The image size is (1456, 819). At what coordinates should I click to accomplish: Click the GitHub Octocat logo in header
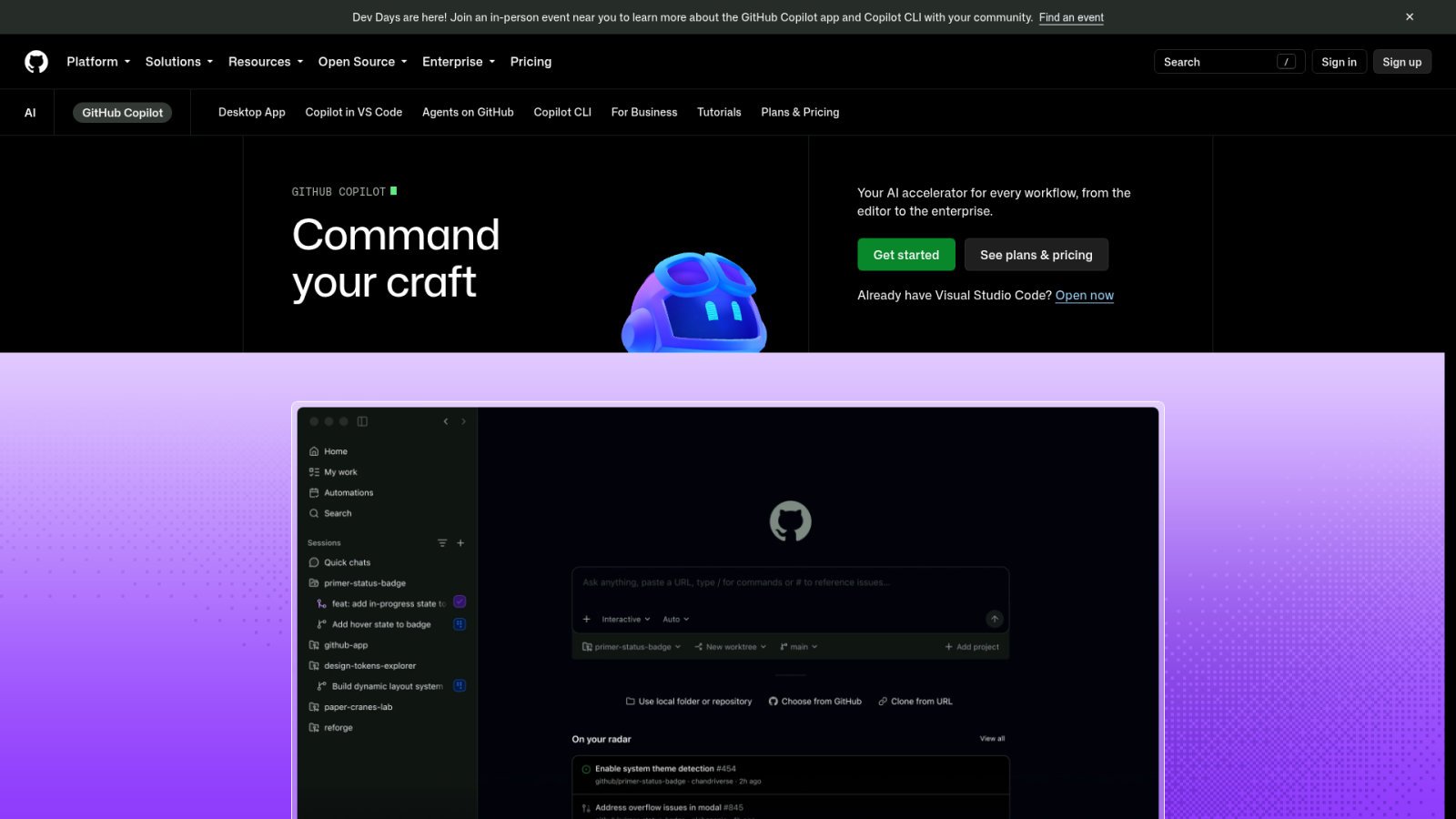[36, 62]
